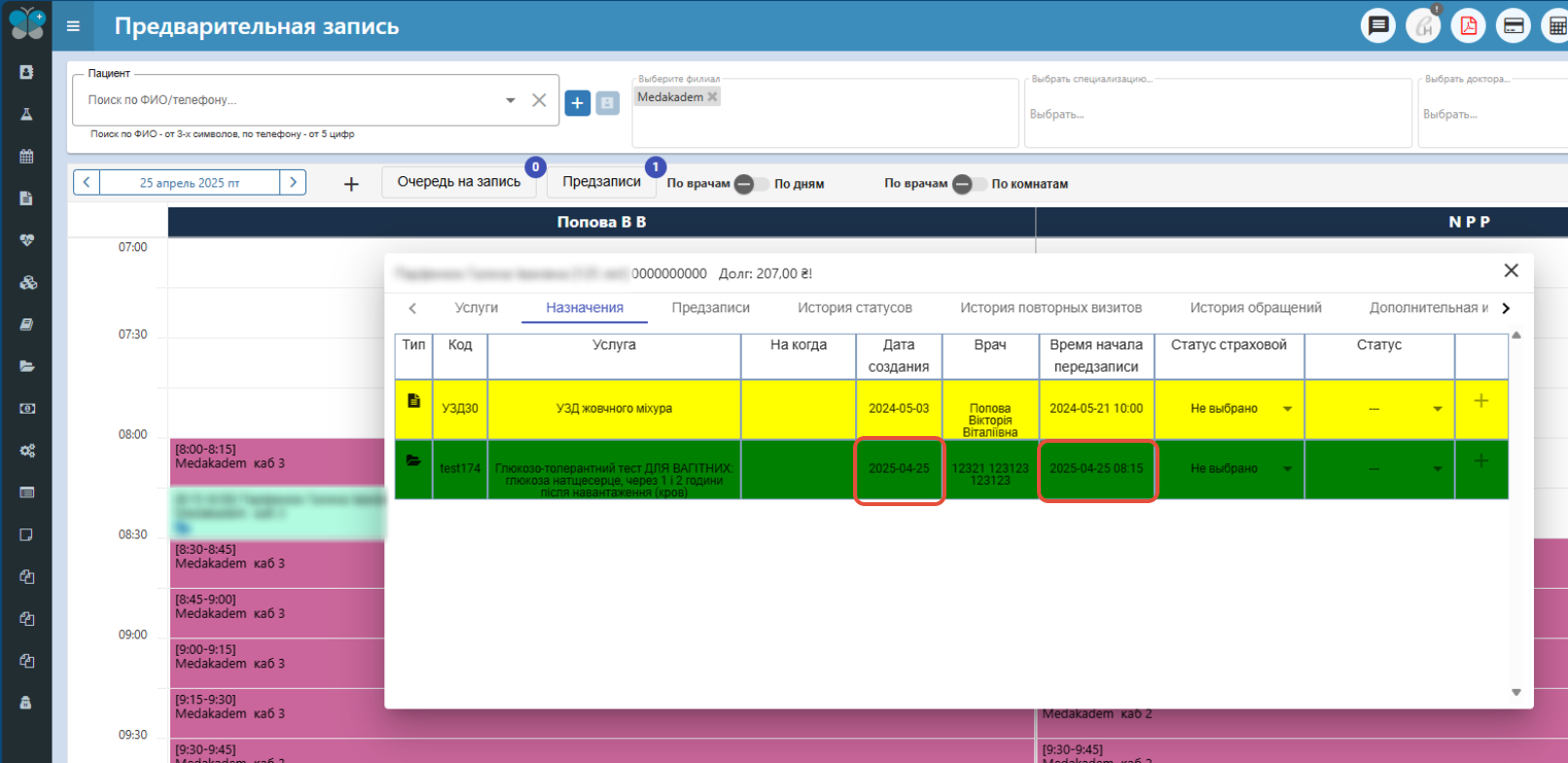Switch to the Услуги tab
The image size is (1568, 763).
pyautogui.click(x=476, y=308)
